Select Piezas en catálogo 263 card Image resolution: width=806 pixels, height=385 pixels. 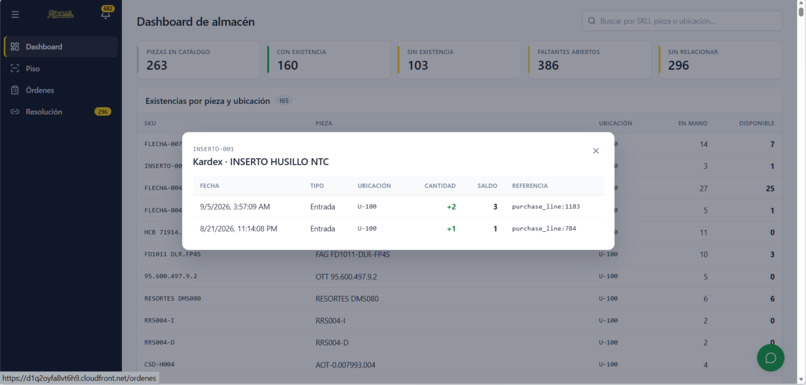click(x=198, y=60)
